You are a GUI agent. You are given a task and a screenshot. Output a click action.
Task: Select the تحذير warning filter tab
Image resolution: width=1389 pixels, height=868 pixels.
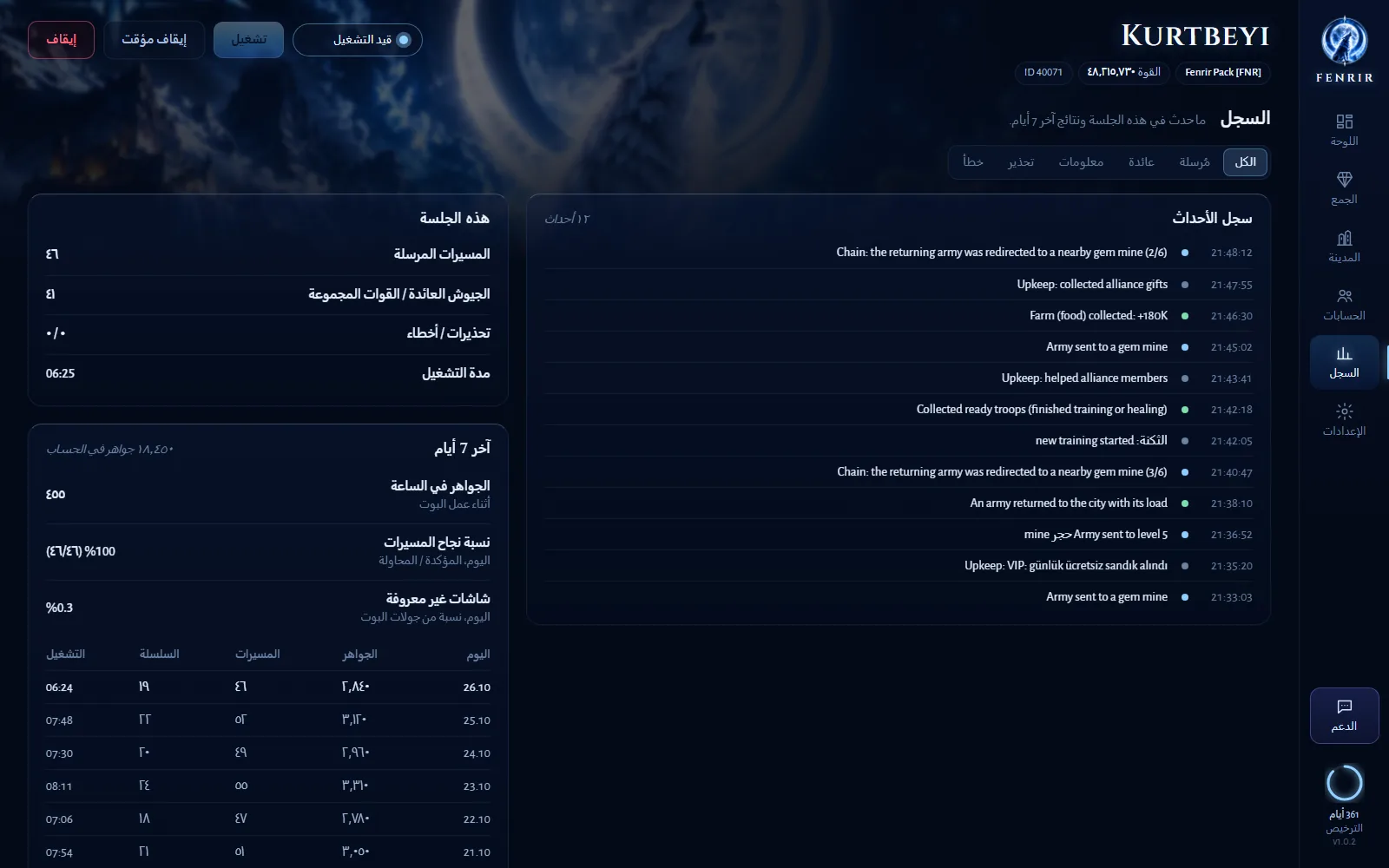click(1021, 162)
